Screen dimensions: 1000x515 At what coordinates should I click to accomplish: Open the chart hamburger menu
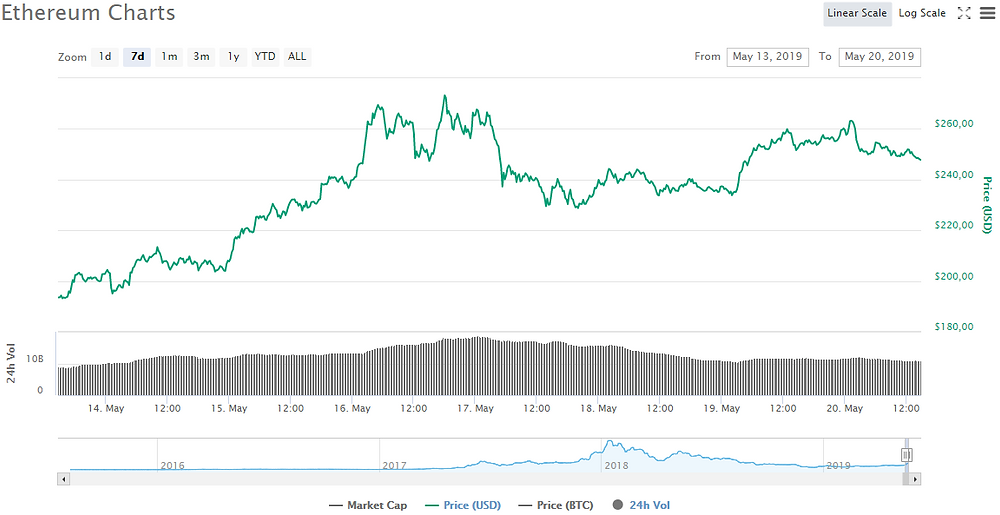pyautogui.click(x=987, y=13)
